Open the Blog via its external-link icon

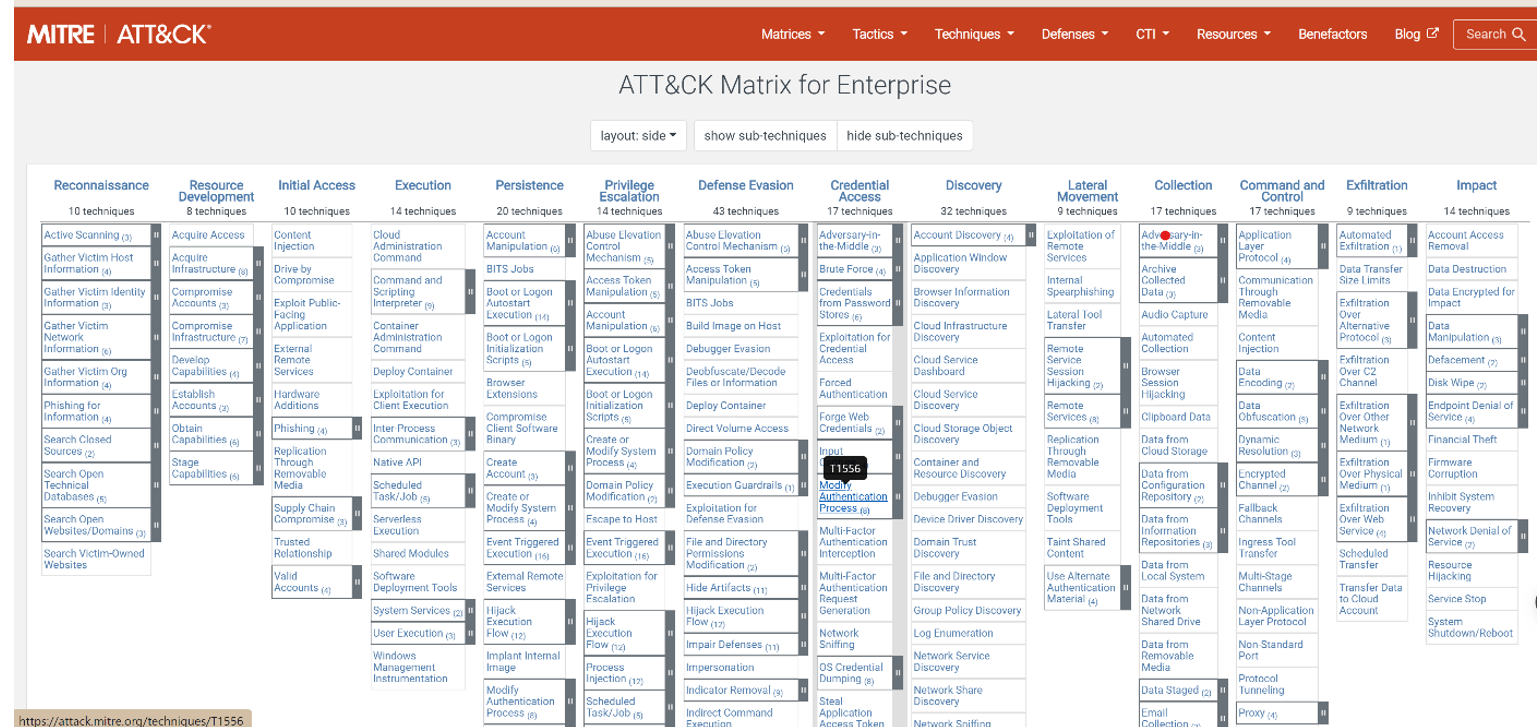1433,32
